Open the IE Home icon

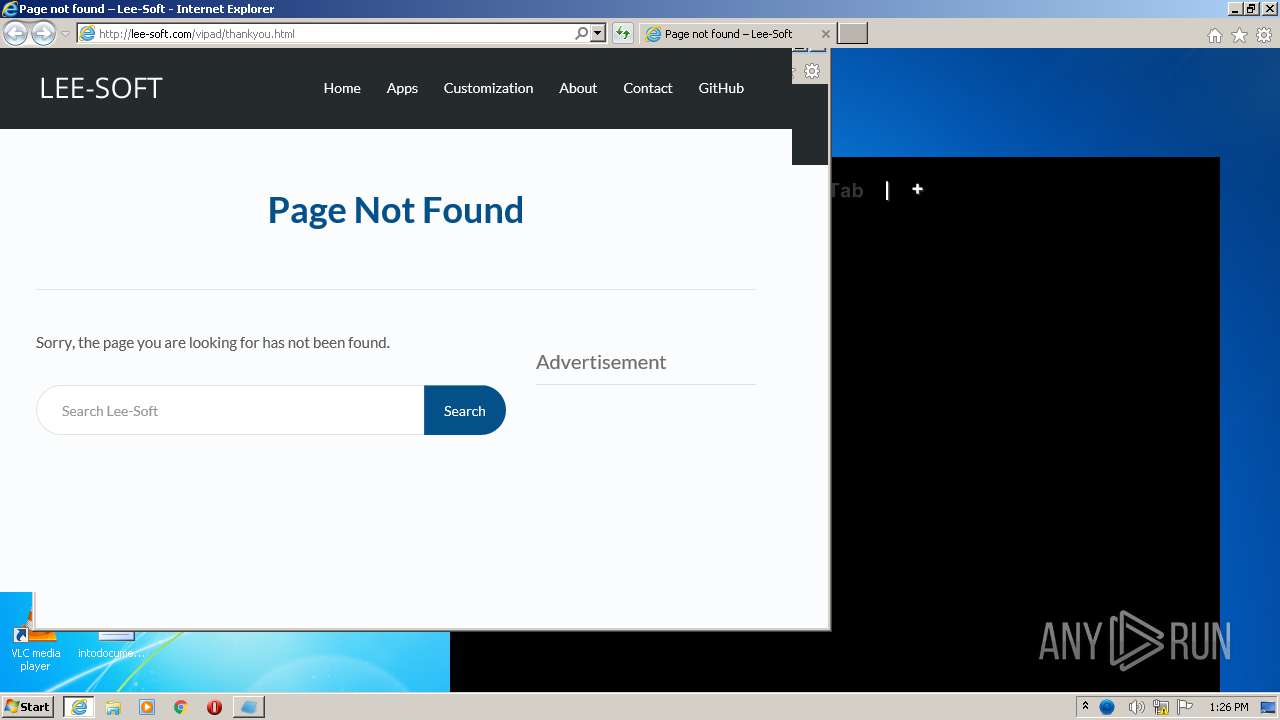[1214, 35]
